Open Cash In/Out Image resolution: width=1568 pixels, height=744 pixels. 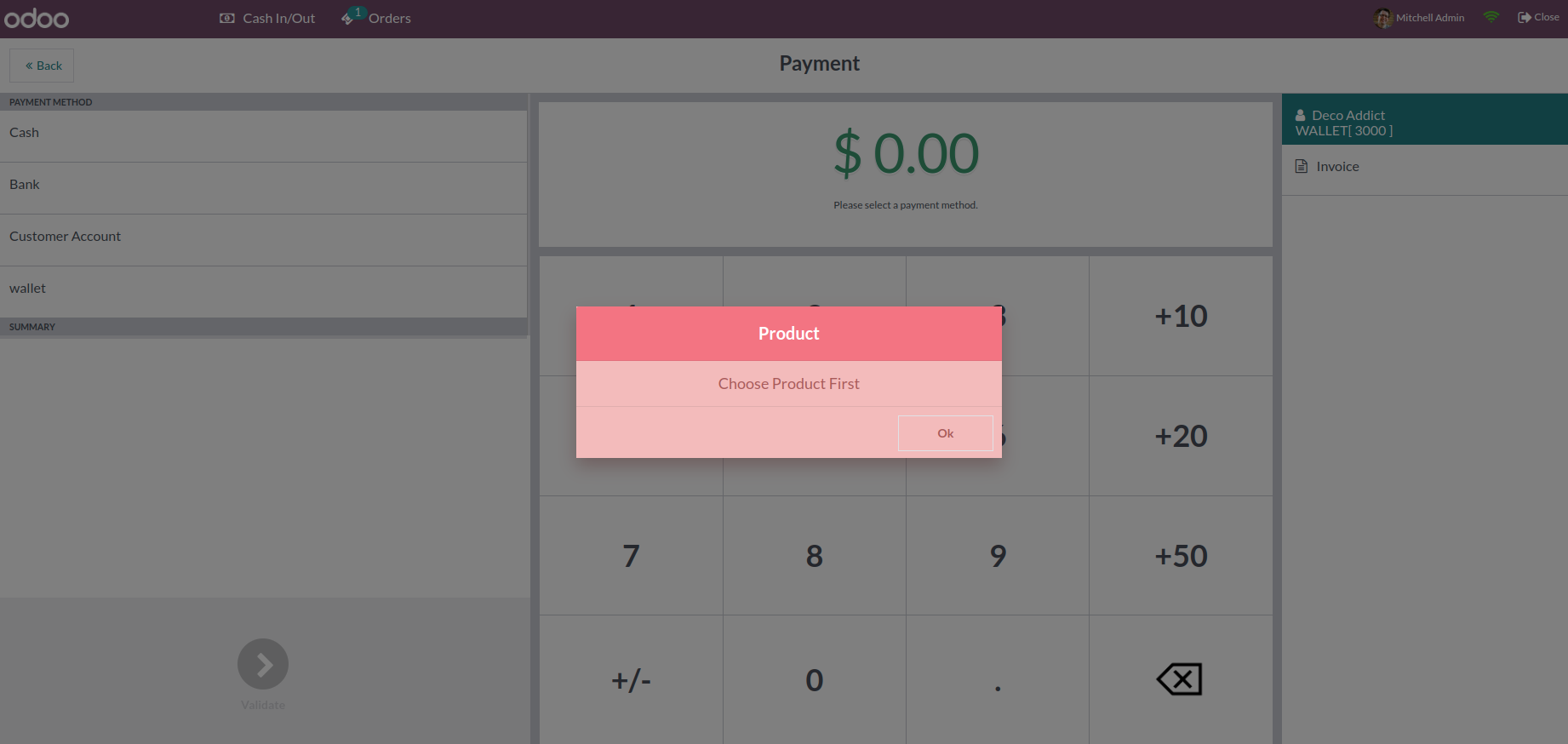coord(267,18)
